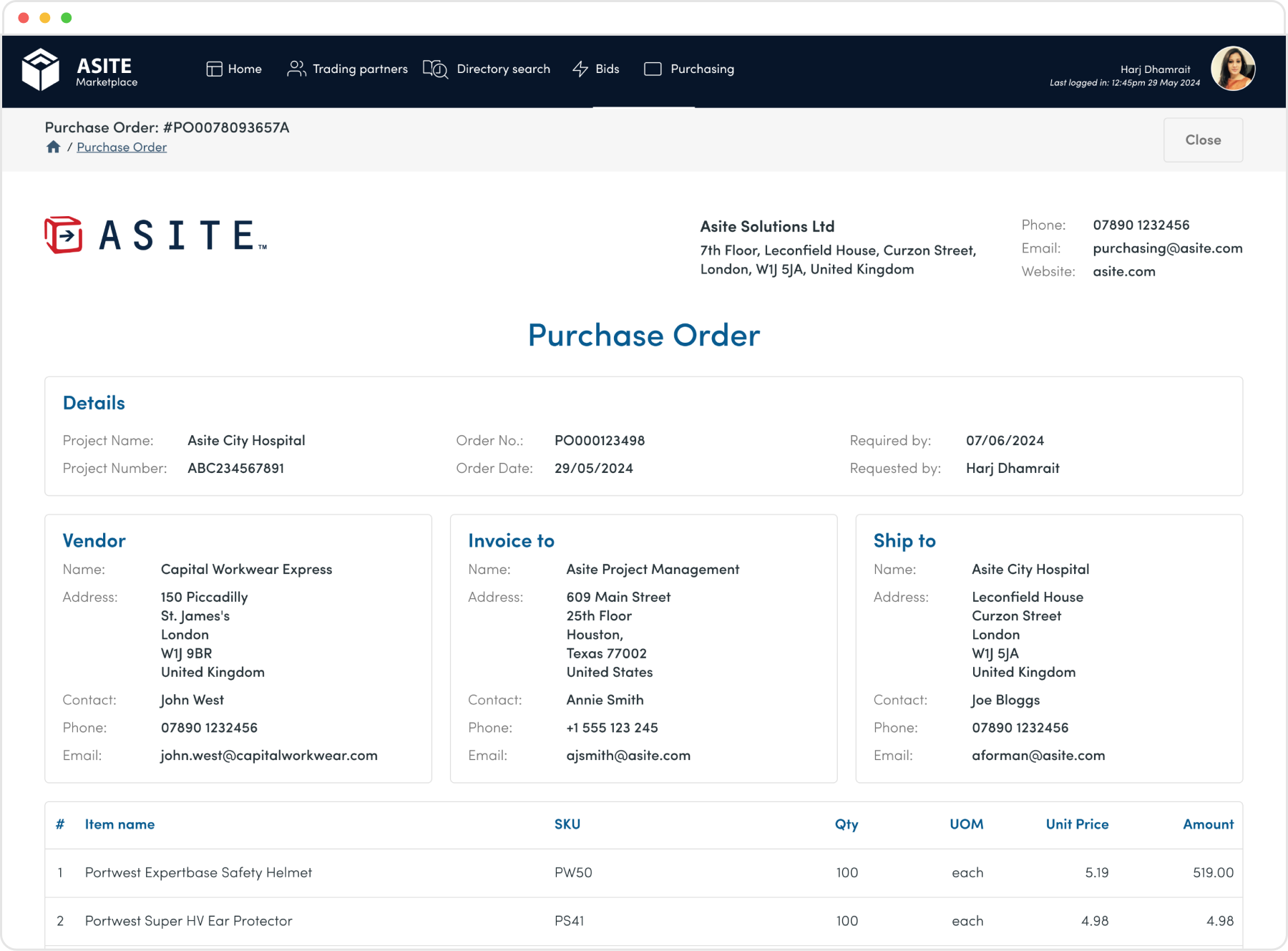Click purchasing@asite.com email address
This screenshot has height=951, width=1288.
1168,248
